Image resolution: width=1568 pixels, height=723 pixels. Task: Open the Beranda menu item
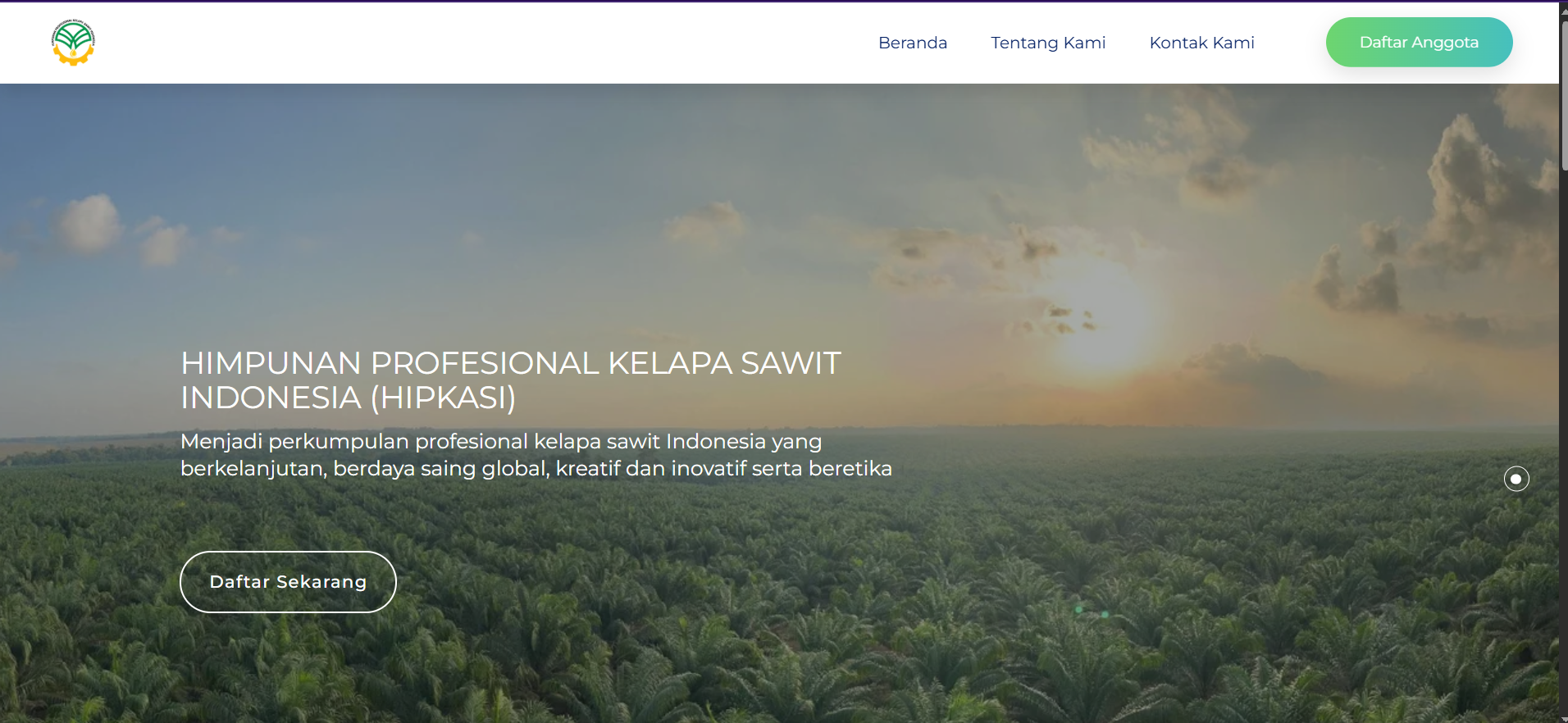913,43
